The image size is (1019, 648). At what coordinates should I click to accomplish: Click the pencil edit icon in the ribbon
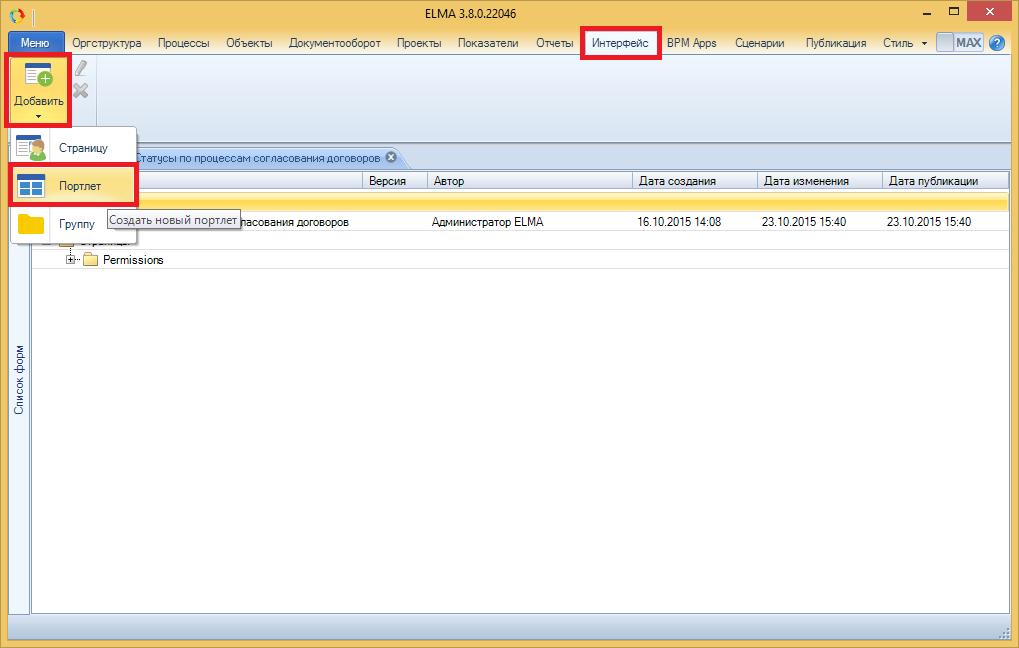click(81, 69)
